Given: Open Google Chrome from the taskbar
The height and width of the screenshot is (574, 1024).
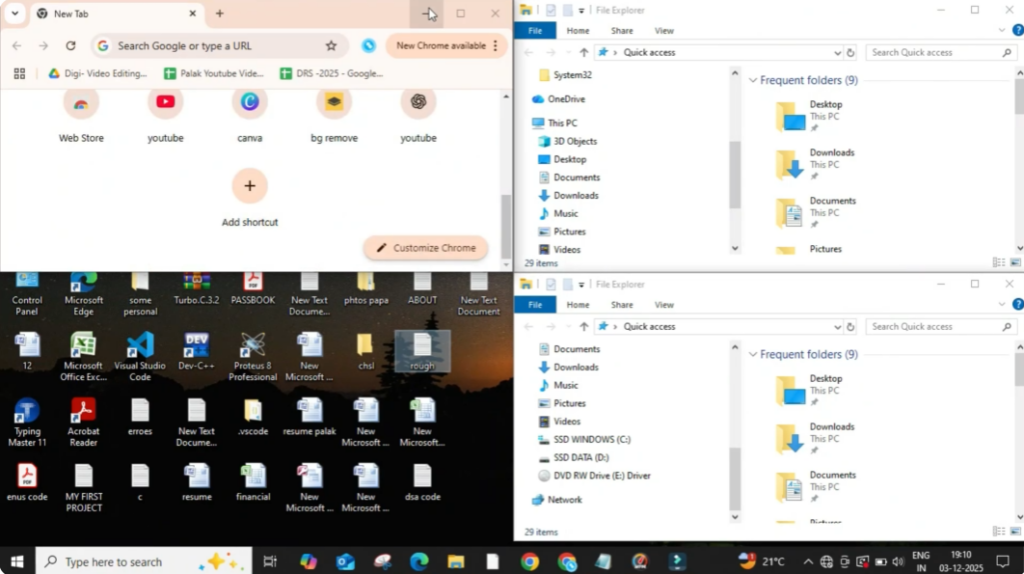Looking at the screenshot, I should (x=530, y=562).
